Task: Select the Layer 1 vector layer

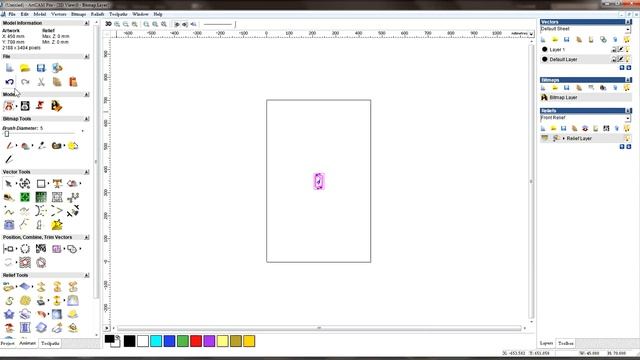Action: pyautogui.click(x=585, y=49)
